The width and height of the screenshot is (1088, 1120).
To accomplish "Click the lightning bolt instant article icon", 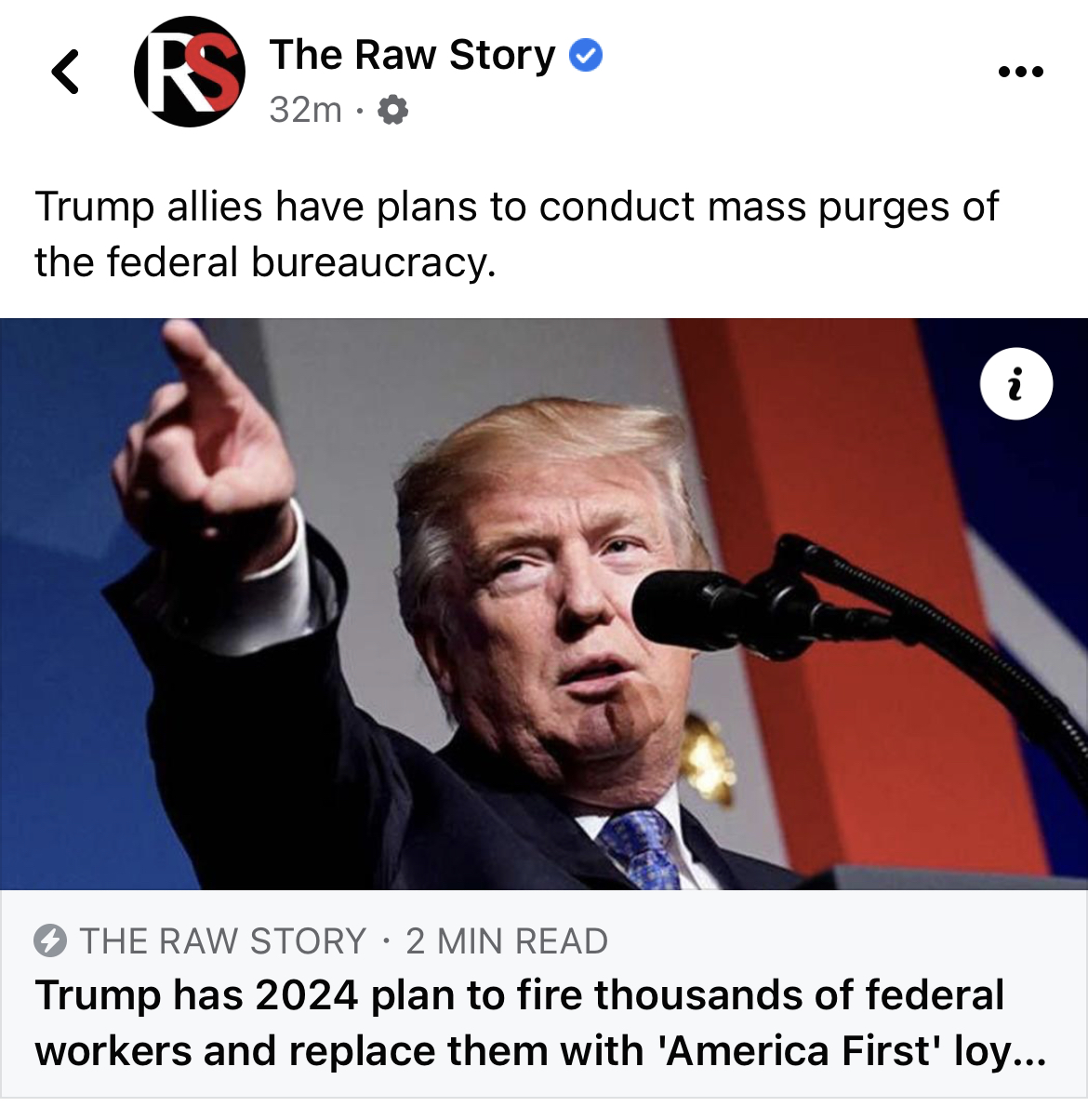I will point(50,941).
